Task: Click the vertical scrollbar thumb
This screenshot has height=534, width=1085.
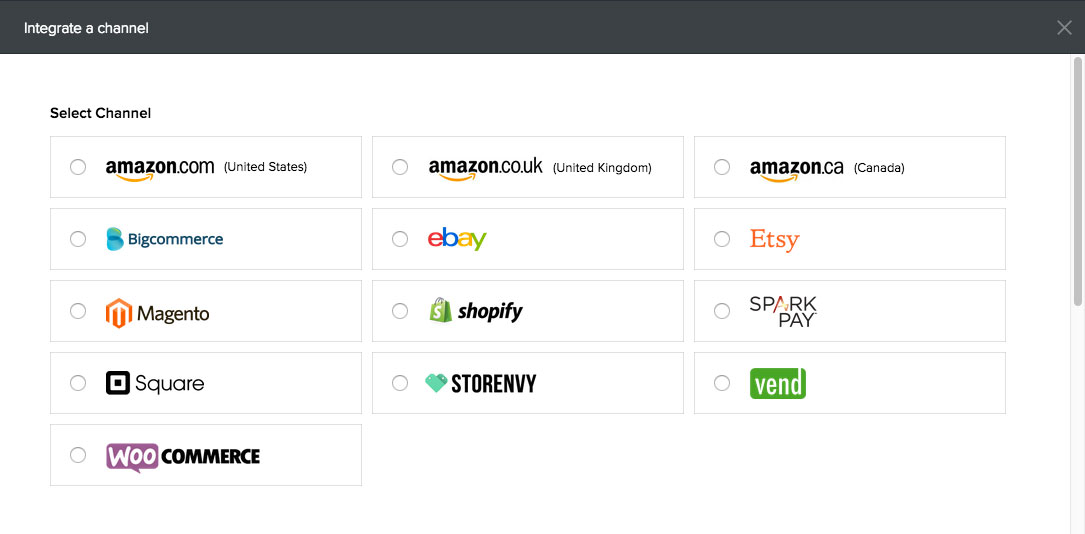Action: coord(1078,180)
